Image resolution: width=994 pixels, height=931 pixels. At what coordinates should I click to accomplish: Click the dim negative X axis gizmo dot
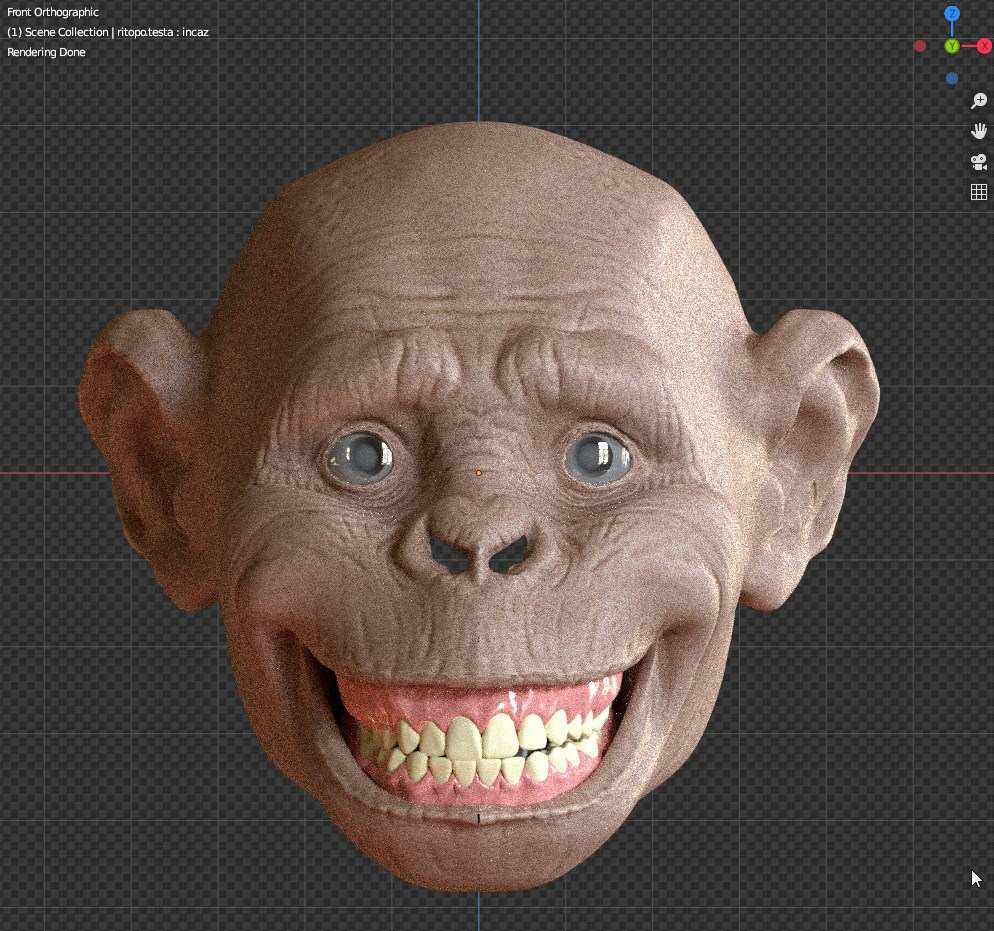(920, 46)
